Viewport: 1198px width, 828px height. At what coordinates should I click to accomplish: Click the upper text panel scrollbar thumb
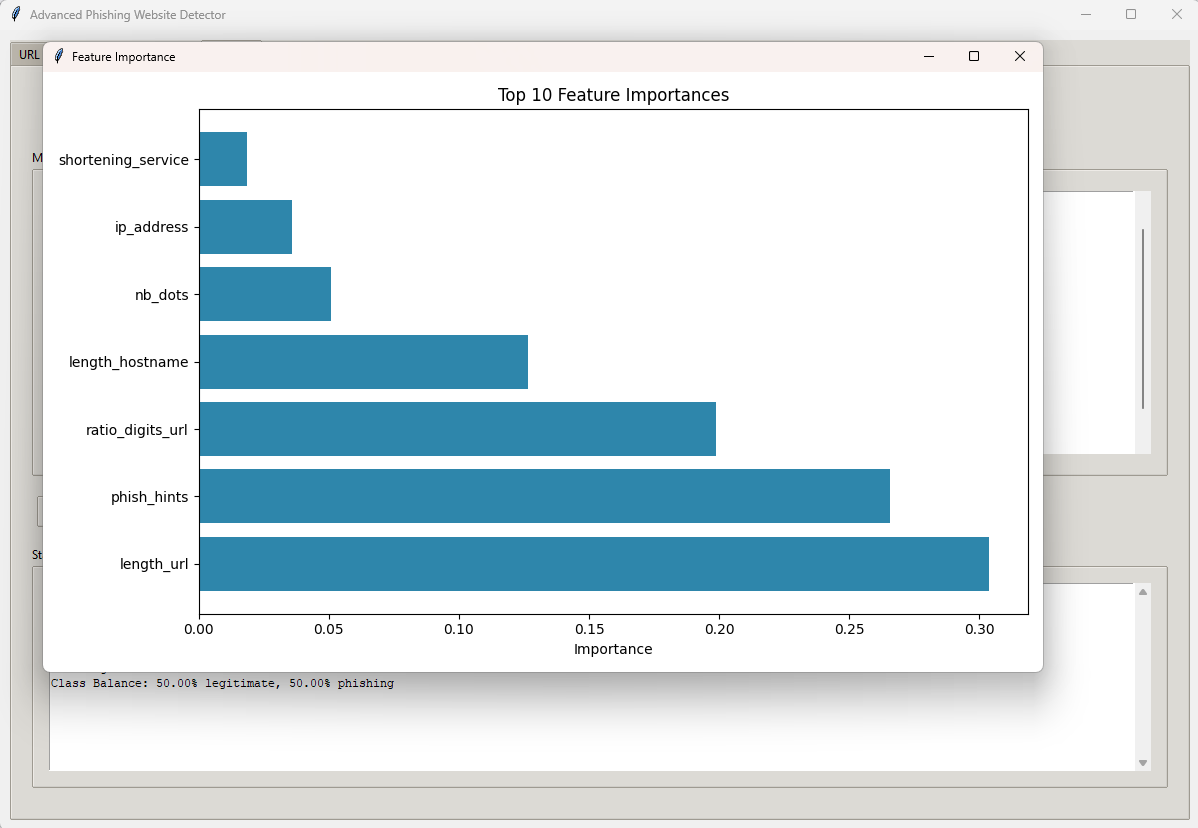[x=1143, y=318]
